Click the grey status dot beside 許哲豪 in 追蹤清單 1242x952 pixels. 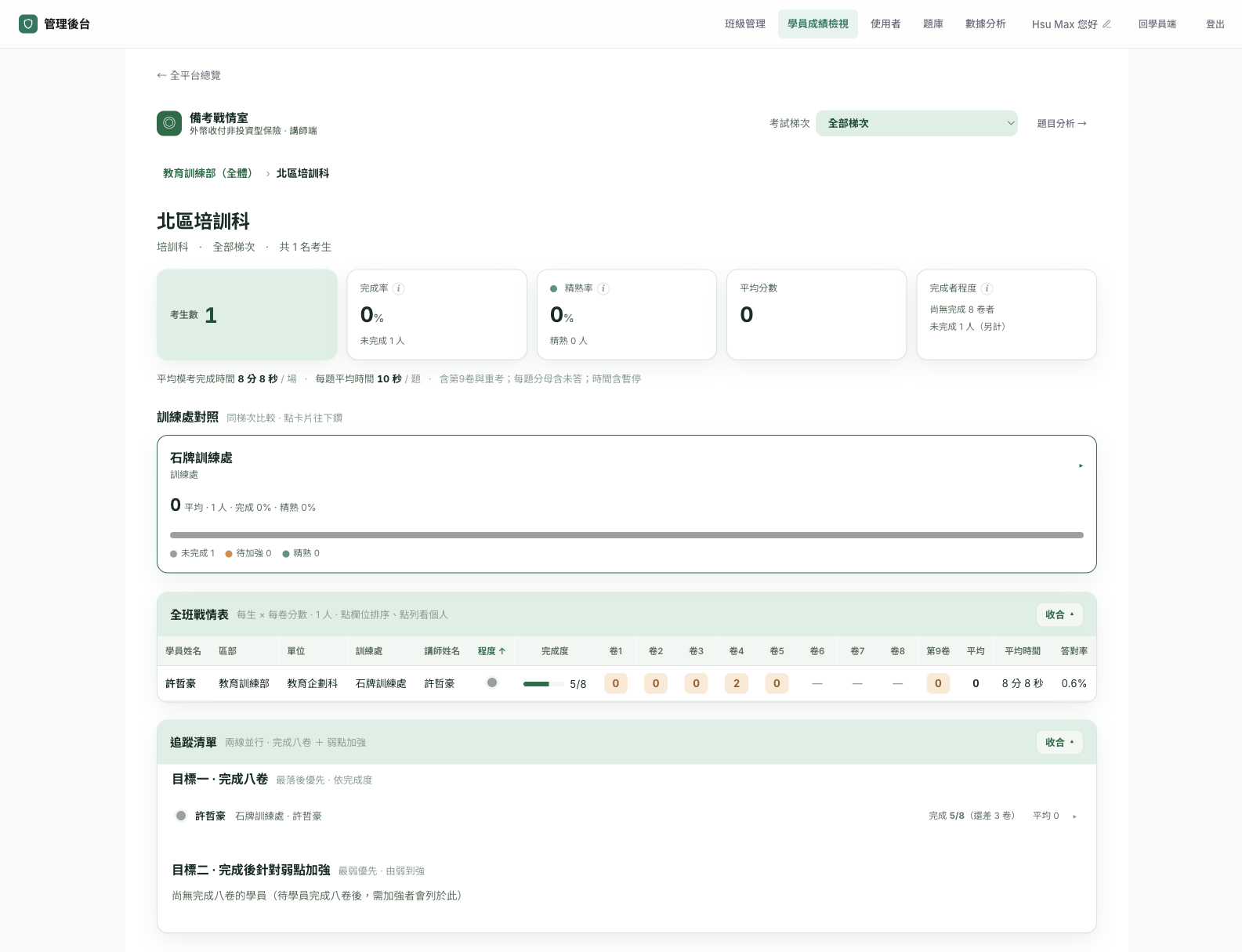[181, 816]
